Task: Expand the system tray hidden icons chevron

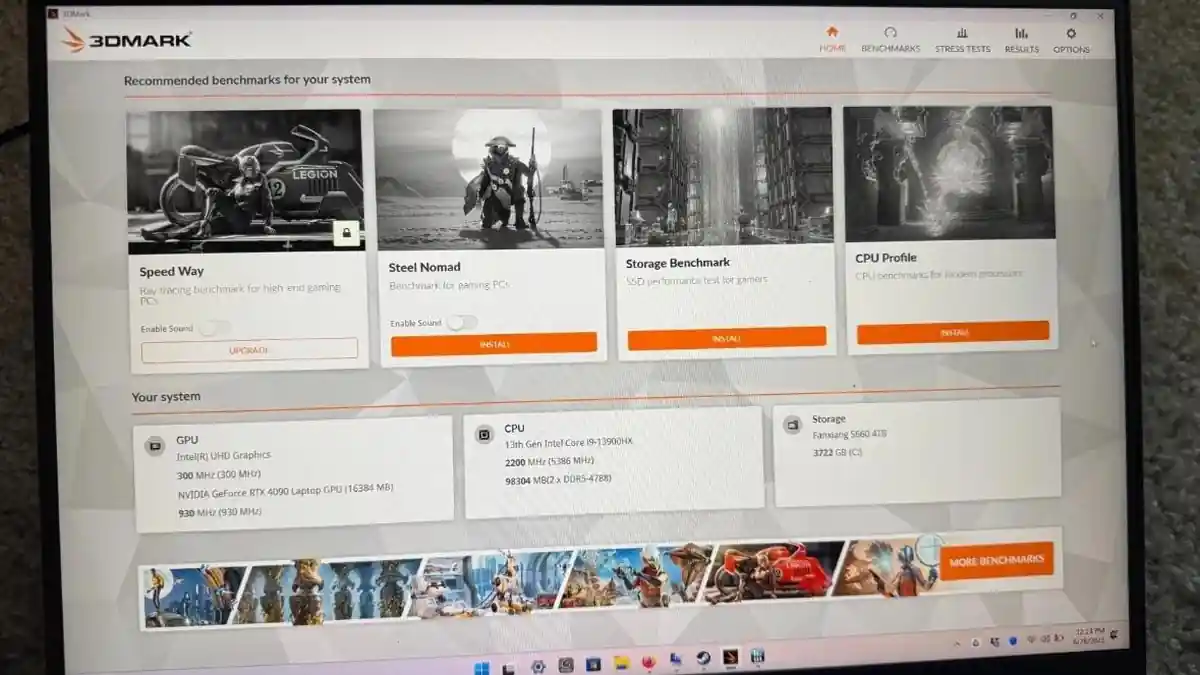Action: pyautogui.click(x=957, y=642)
